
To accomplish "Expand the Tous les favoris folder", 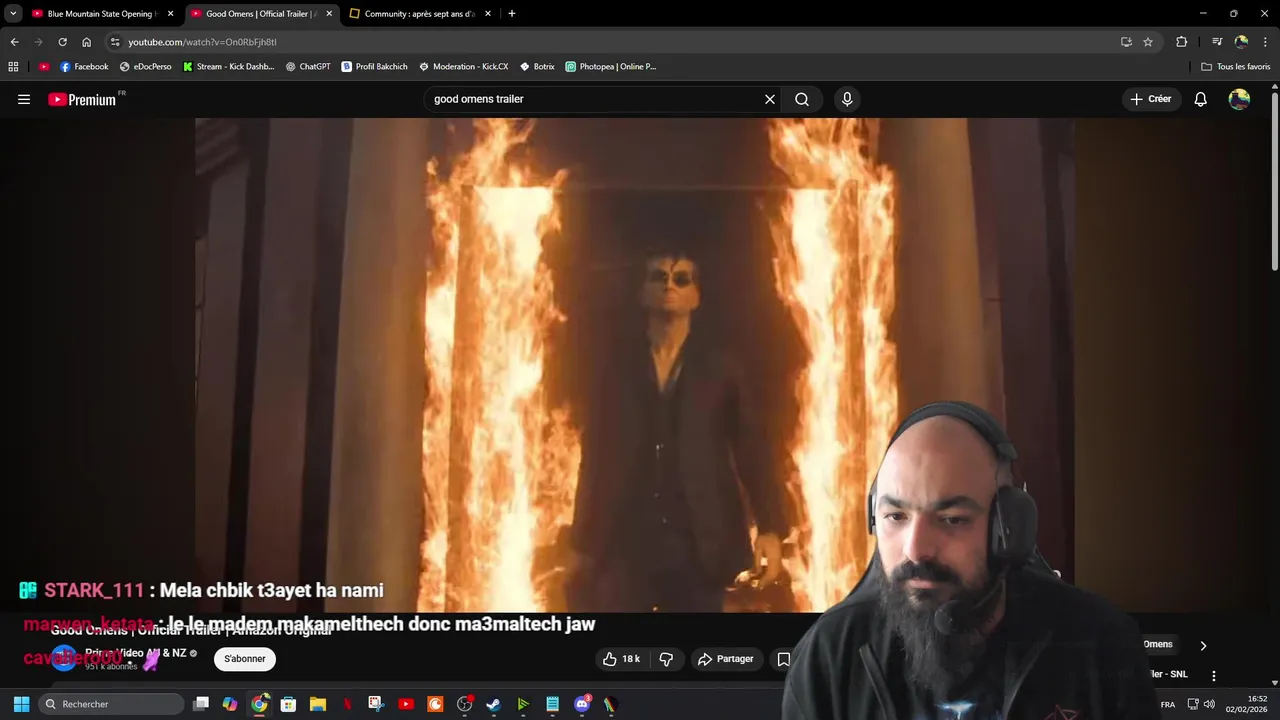I will tap(1236, 67).
